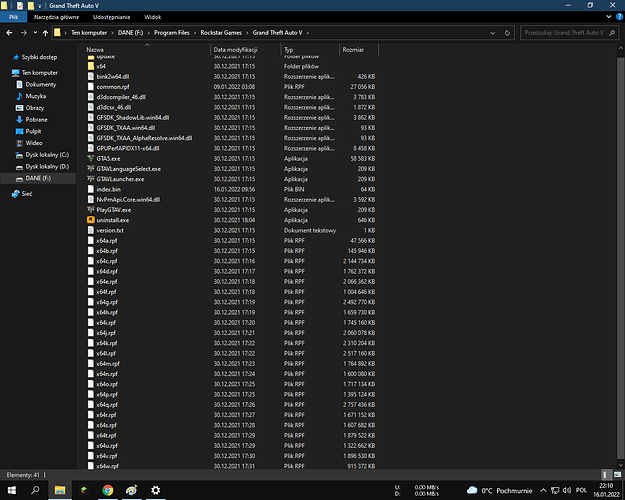Select the x64 folder icon
Screen dimensions: 625x500
(x=91, y=66)
